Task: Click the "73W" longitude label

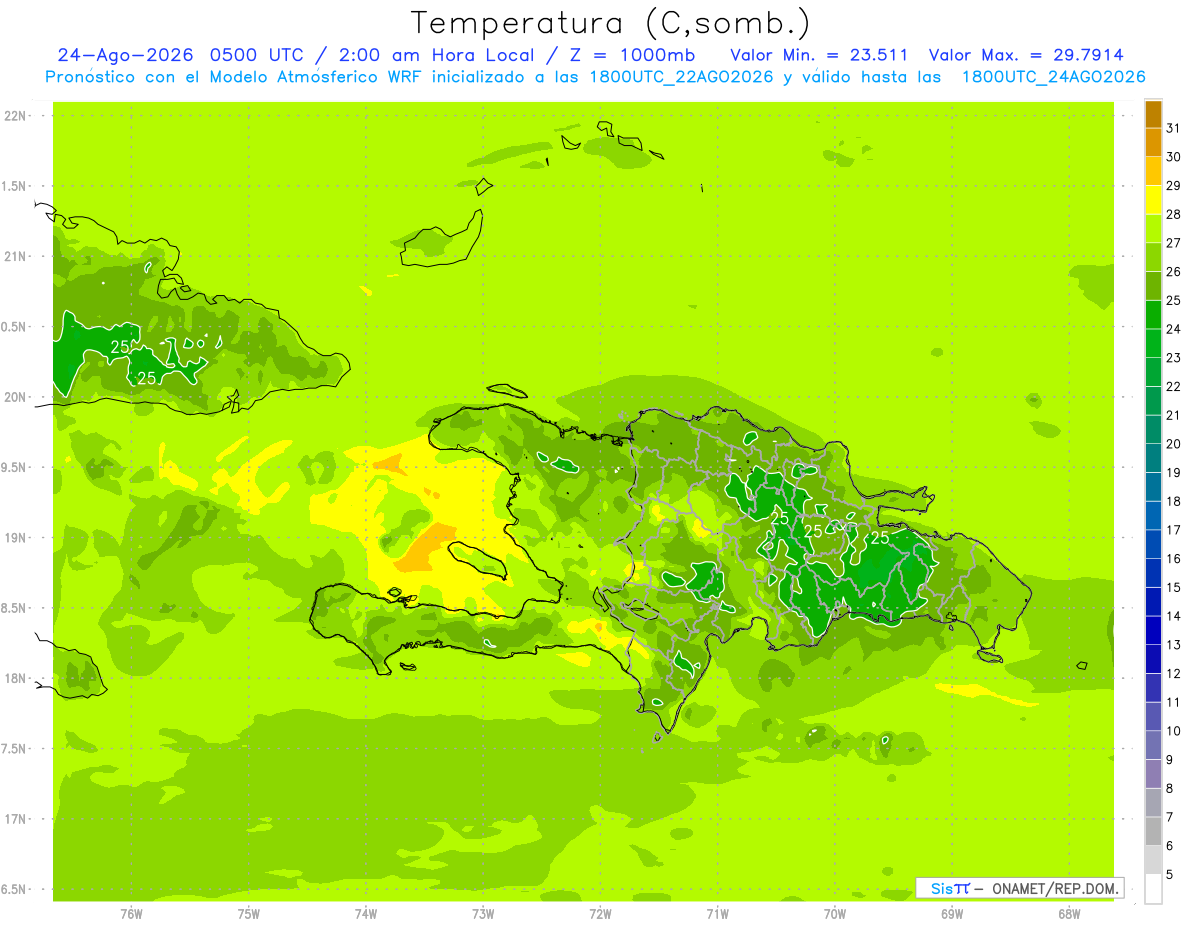Action: click(483, 914)
